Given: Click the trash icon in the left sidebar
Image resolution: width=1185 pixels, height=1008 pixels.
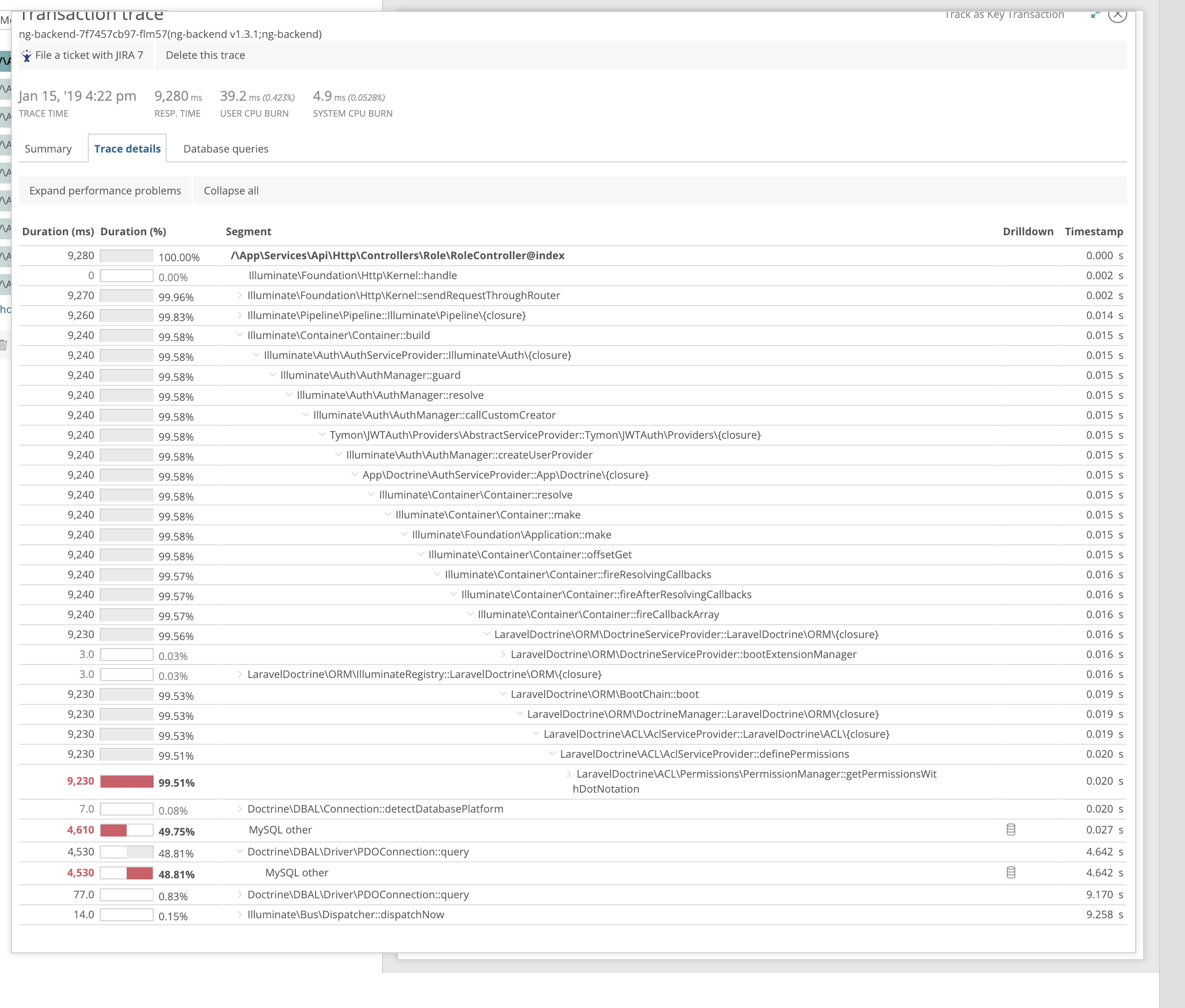Looking at the screenshot, I should [4, 344].
